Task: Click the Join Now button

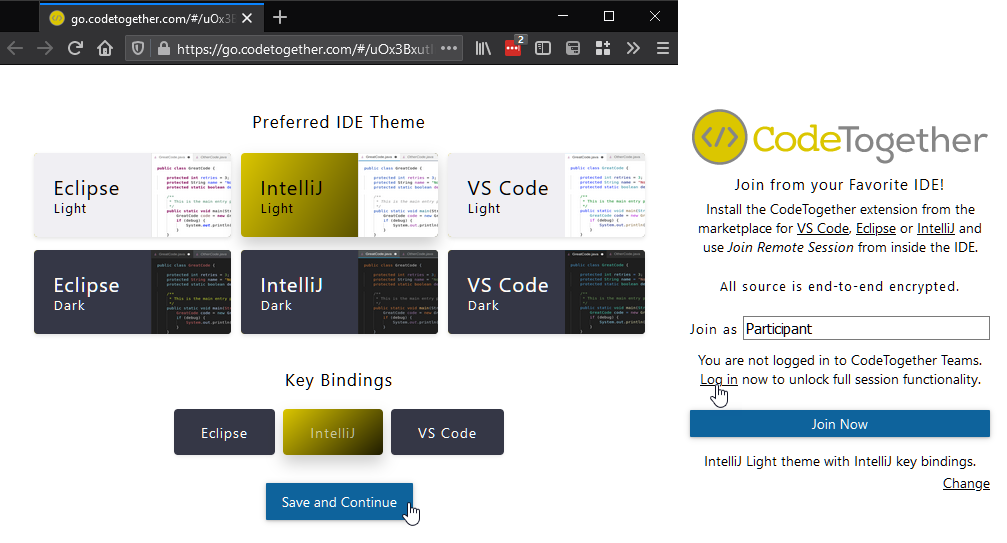Action: pos(839,424)
